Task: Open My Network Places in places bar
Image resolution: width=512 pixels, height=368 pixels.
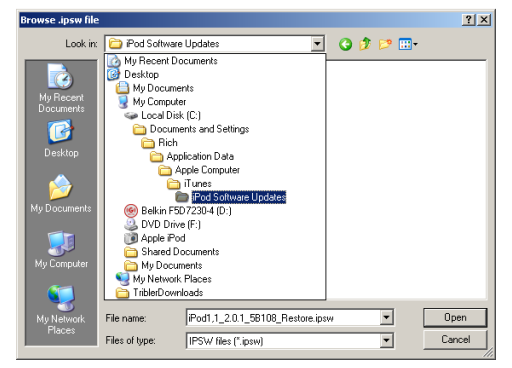Action: [x=61, y=310]
